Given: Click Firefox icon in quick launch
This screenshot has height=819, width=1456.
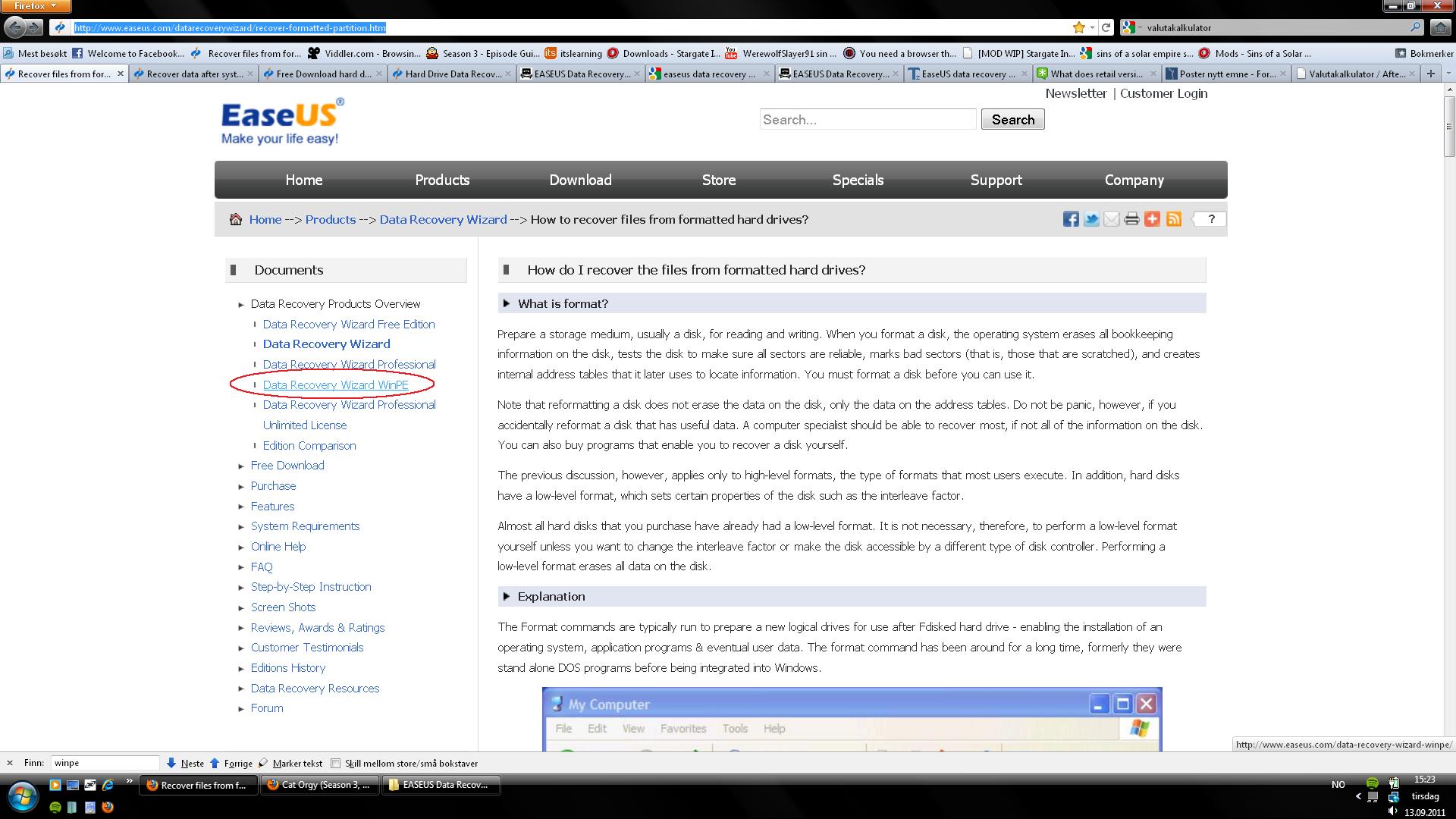Looking at the screenshot, I should coord(108,807).
